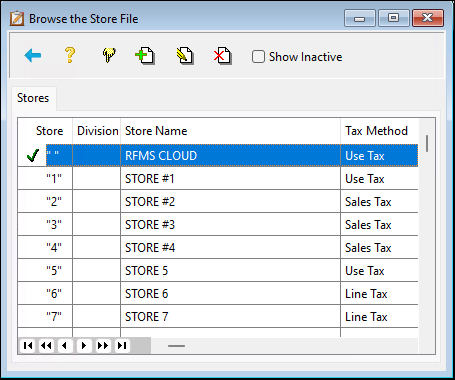The height and width of the screenshot is (380, 455).
Task: Select the STORE #4 name cell
Action: 230,248
